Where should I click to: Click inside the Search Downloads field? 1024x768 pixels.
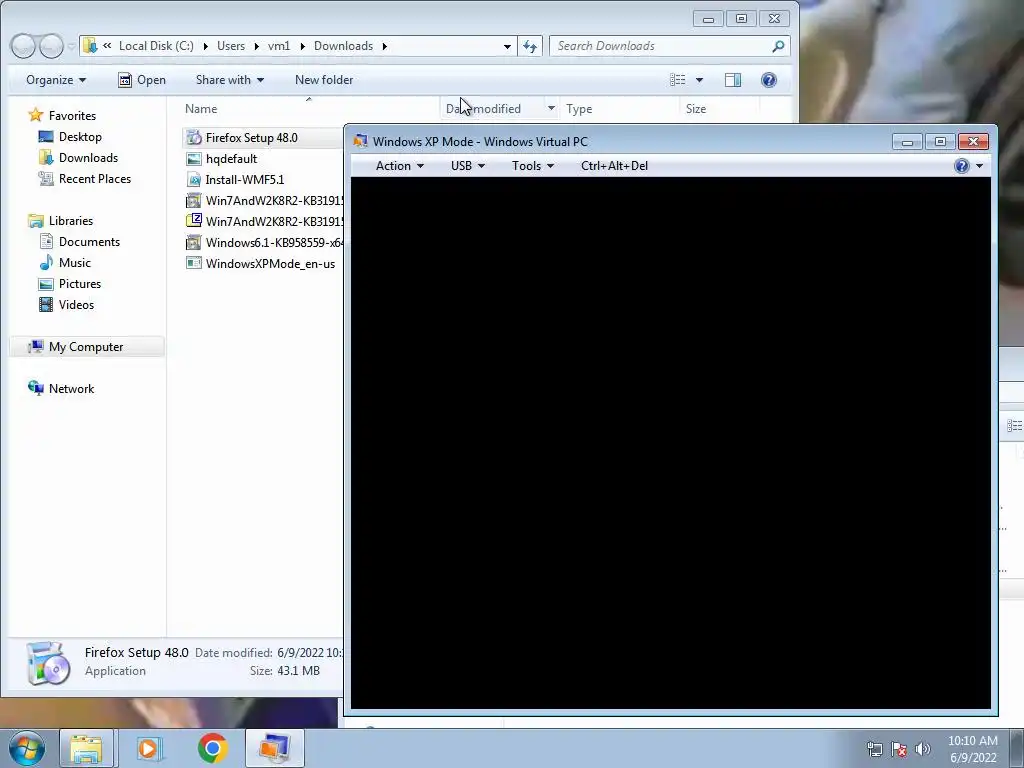pyautogui.click(x=660, y=46)
